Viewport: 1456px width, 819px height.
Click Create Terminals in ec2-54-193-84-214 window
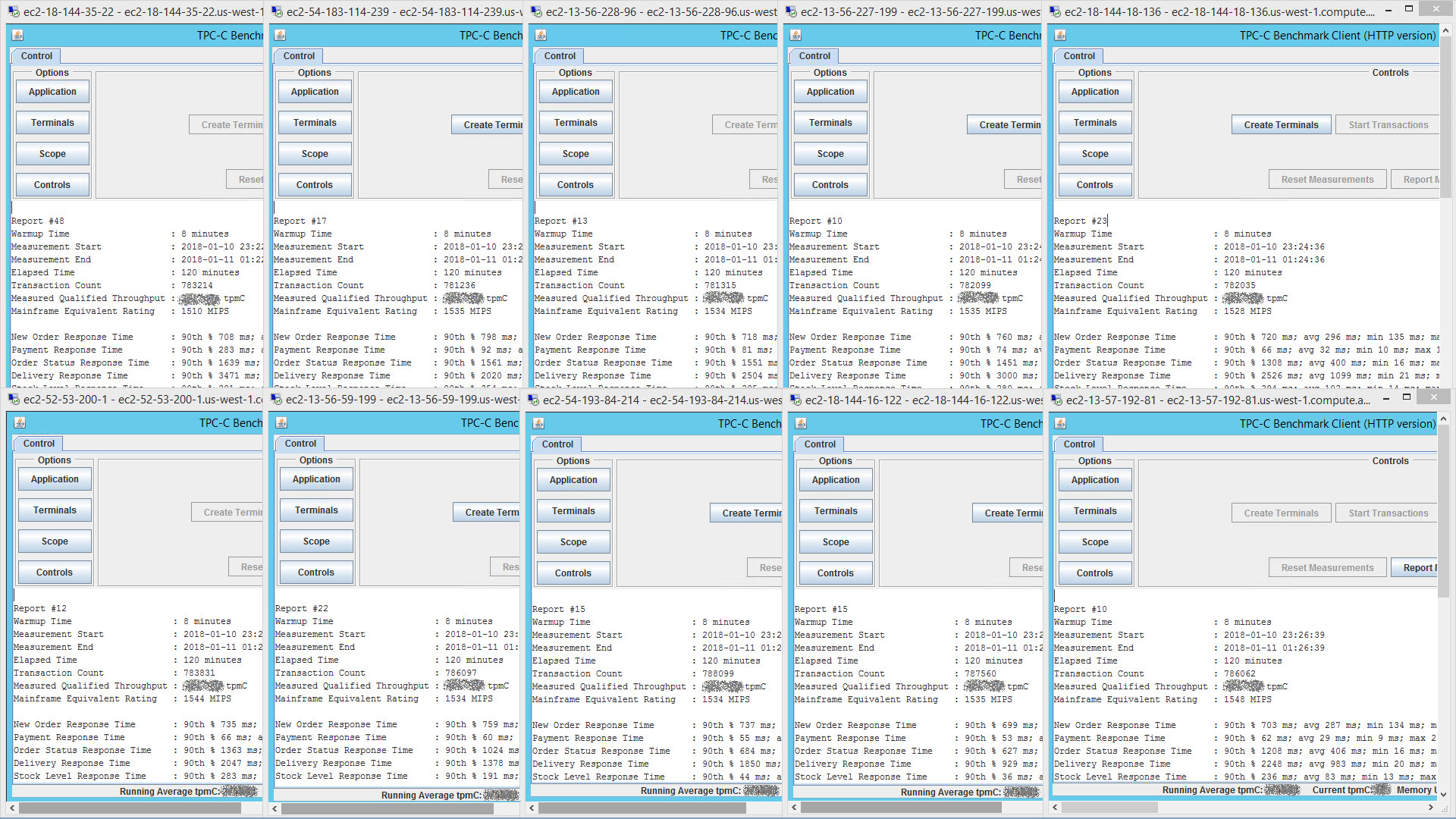(746, 513)
